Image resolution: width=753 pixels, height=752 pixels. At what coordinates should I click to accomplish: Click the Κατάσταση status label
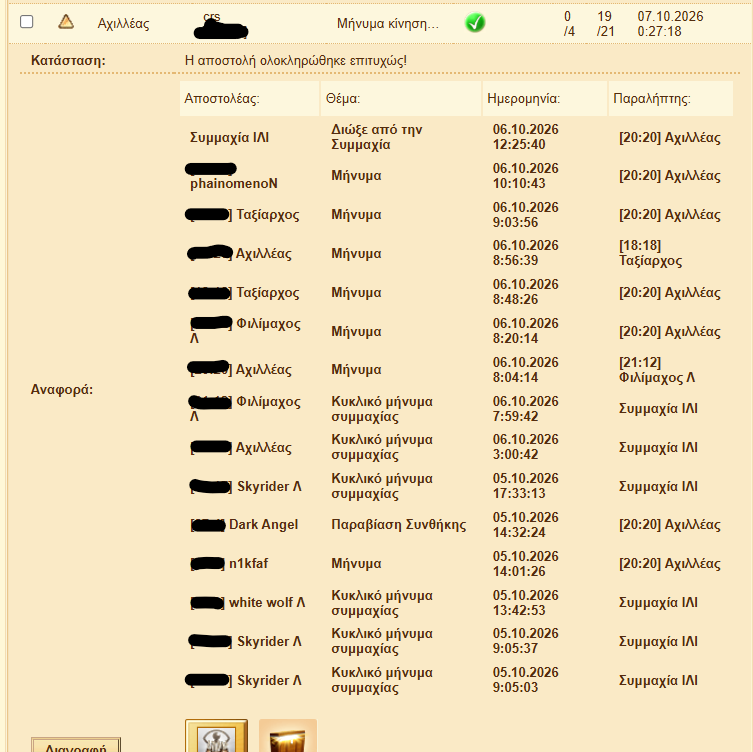click(x=68, y=61)
